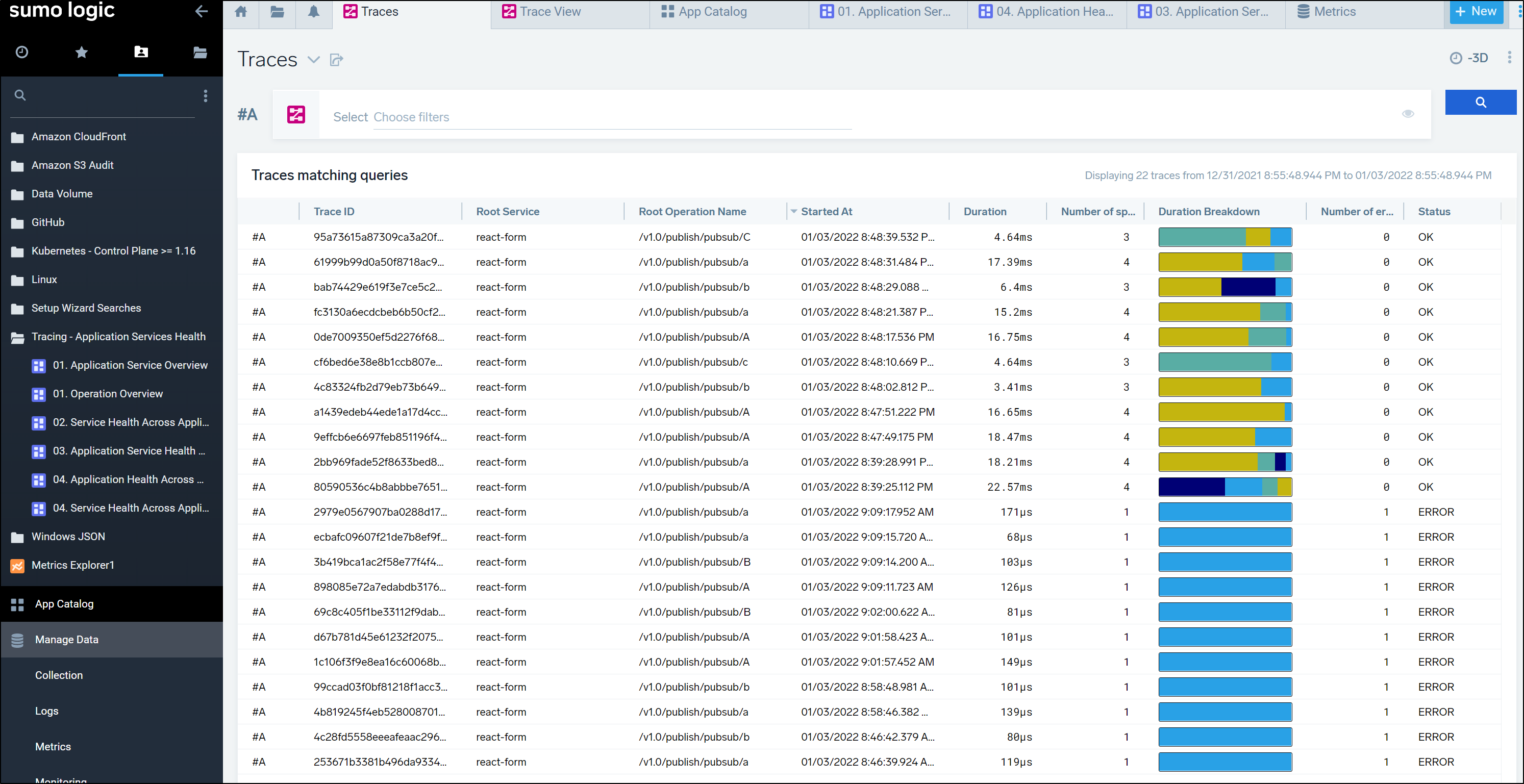This screenshot has height=784, width=1524.
Task: Open the 01. Operation Overview dashboard
Action: [108, 394]
